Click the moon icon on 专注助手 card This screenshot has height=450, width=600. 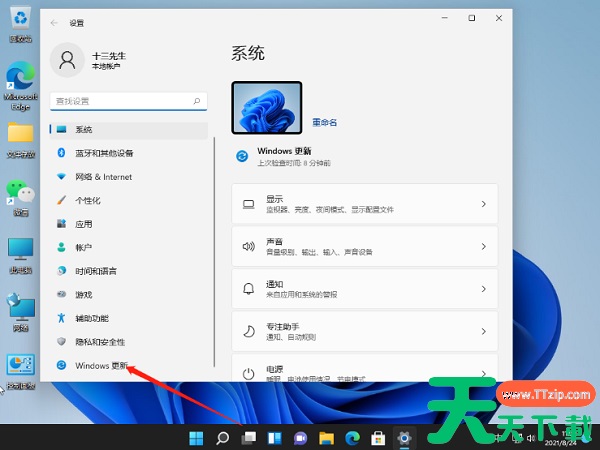(x=249, y=331)
